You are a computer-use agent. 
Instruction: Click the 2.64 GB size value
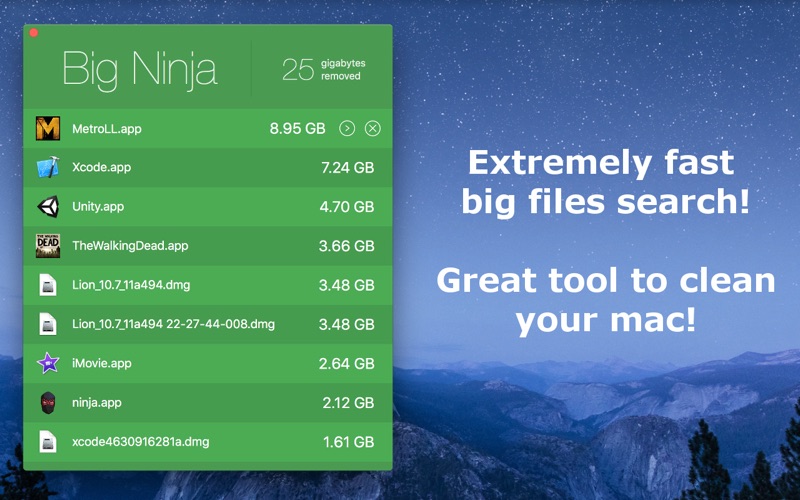point(346,363)
